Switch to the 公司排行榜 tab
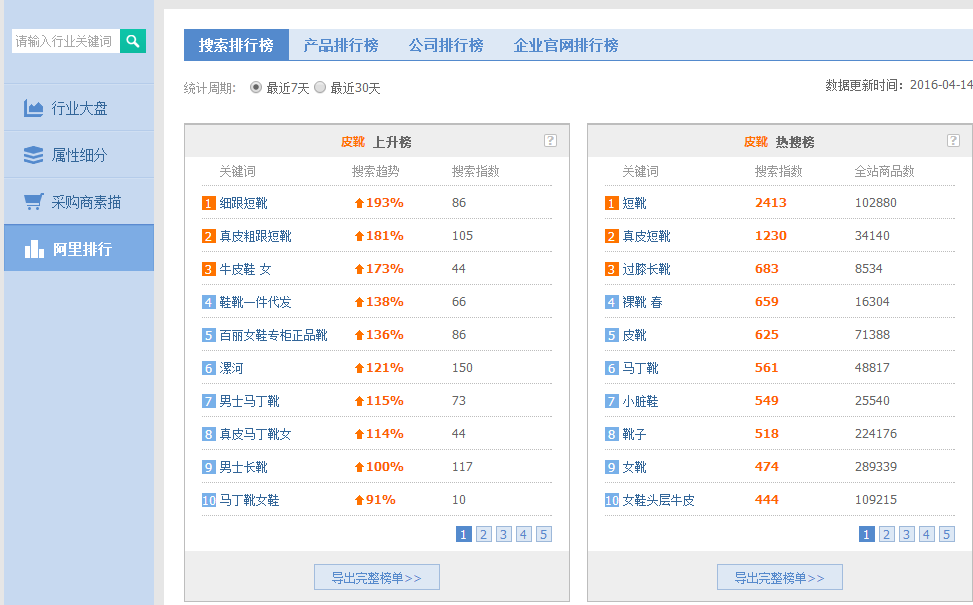 point(445,45)
